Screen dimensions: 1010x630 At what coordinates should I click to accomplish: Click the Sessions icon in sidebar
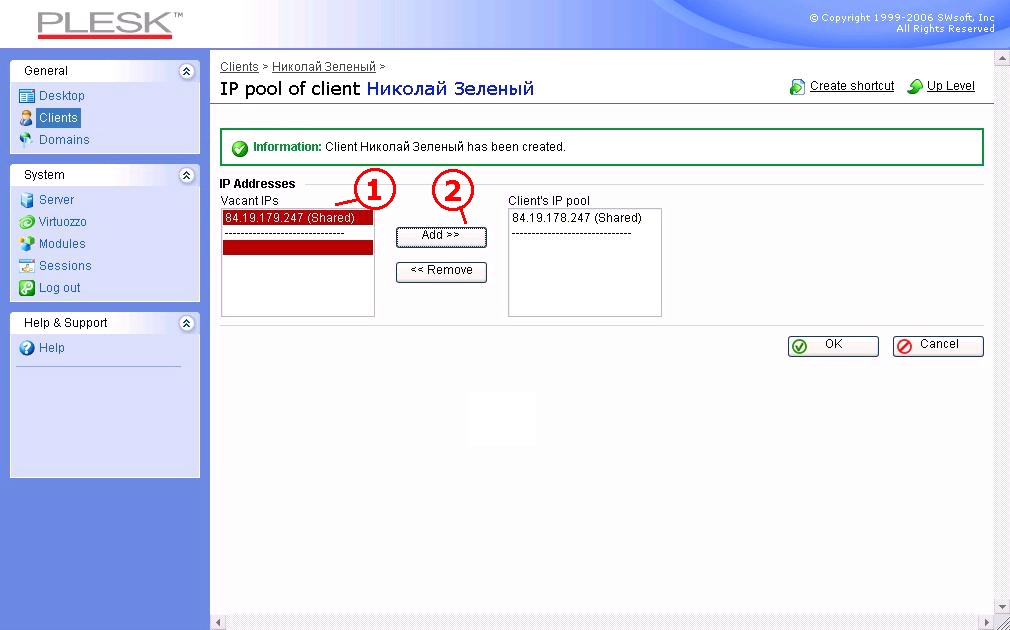point(27,266)
